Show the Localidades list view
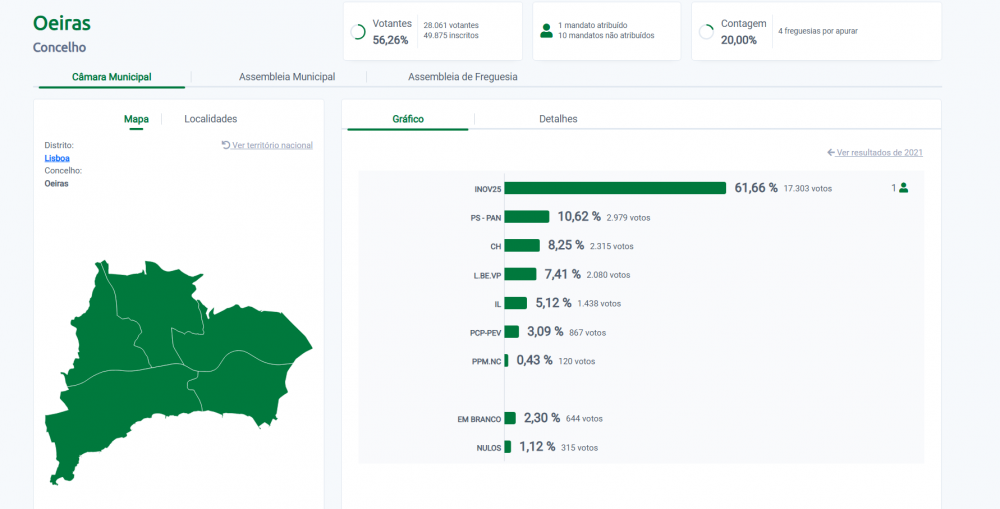 210,119
